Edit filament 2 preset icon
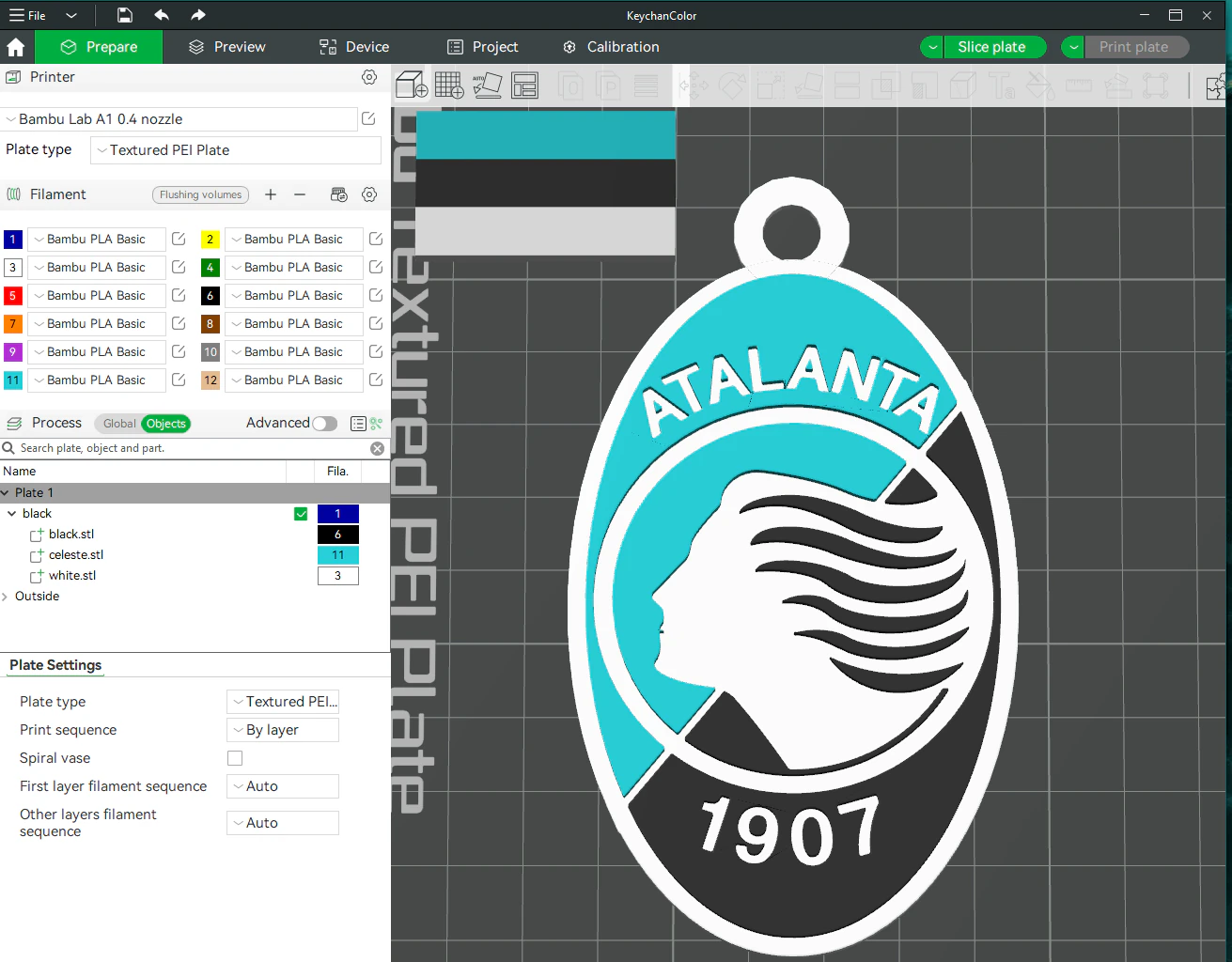Viewport: 1232px width, 962px height. click(x=376, y=240)
